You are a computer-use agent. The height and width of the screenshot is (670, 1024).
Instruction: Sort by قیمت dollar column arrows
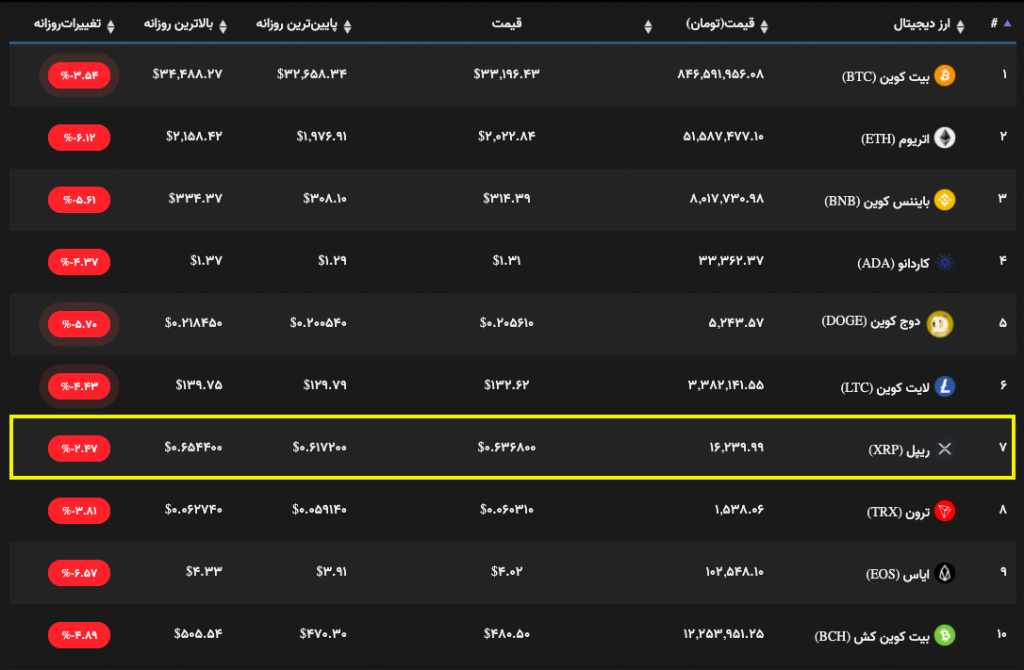(648, 25)
